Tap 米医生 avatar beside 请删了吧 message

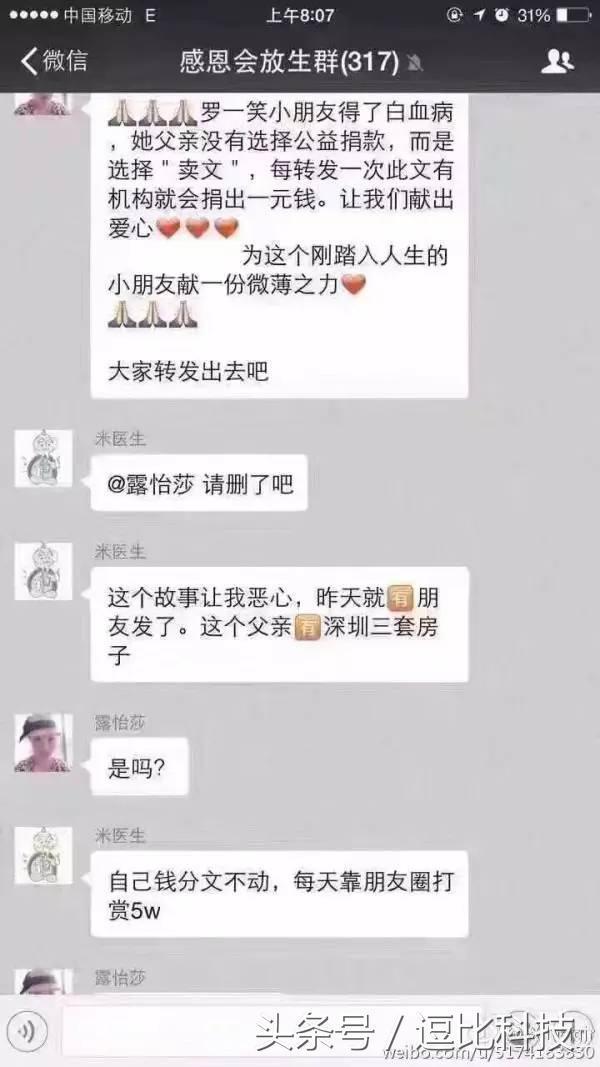point(44,458)
